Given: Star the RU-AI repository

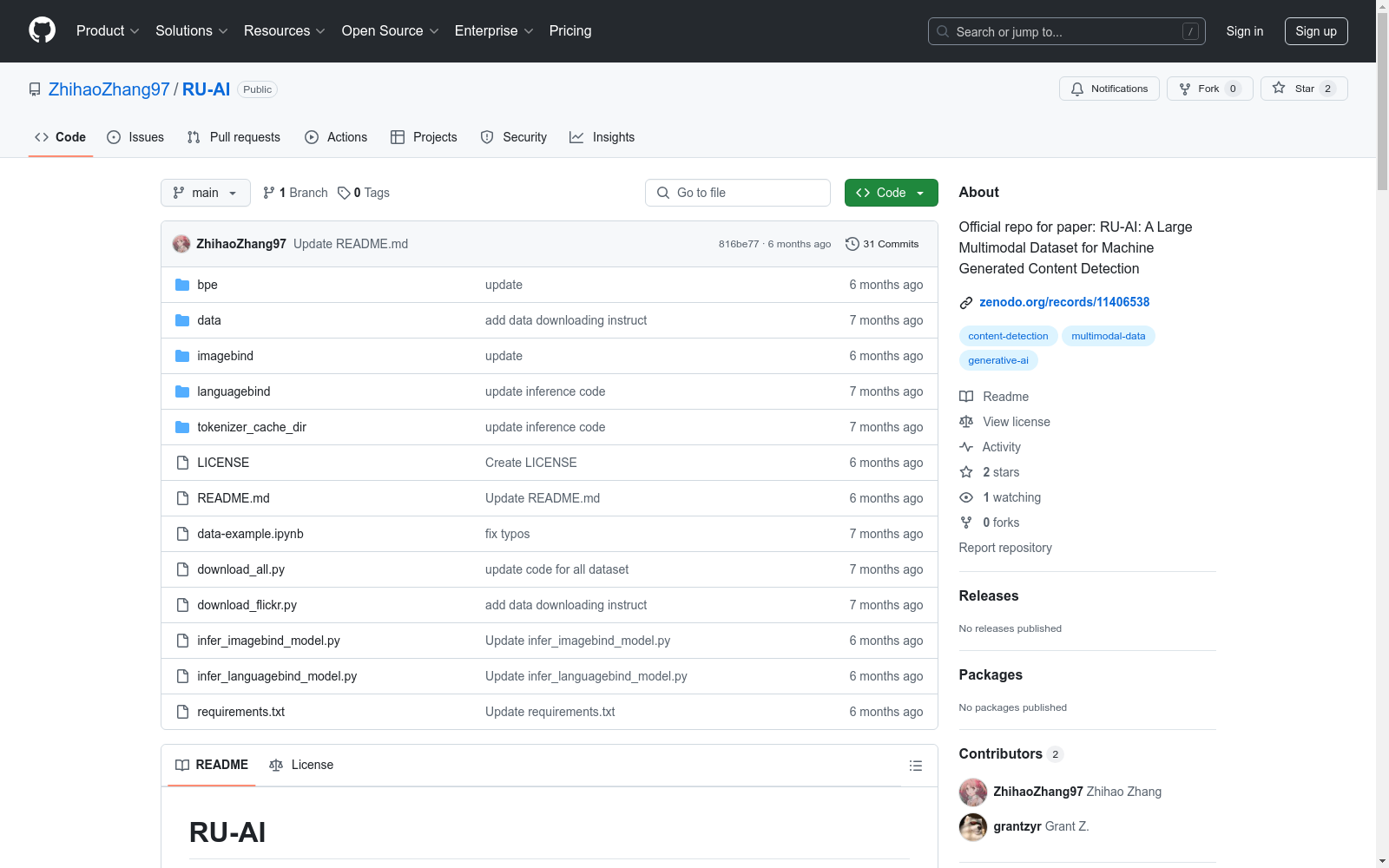Looking at the screenshot, I should click(x=1303, y=89).
